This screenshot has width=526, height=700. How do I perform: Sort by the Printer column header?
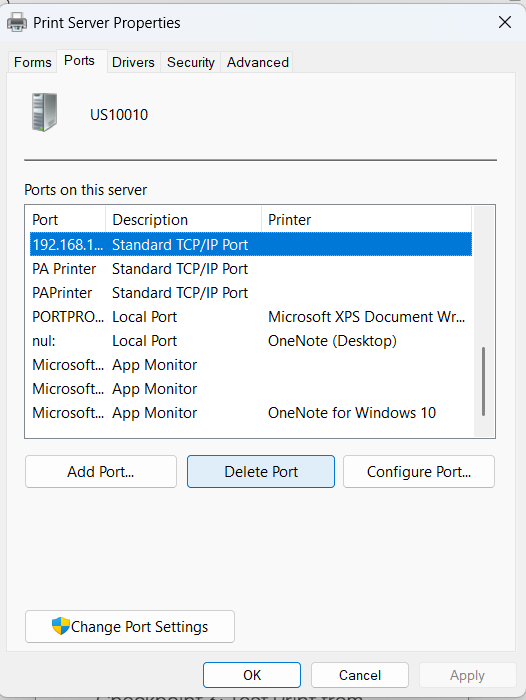tap(366, 219)
